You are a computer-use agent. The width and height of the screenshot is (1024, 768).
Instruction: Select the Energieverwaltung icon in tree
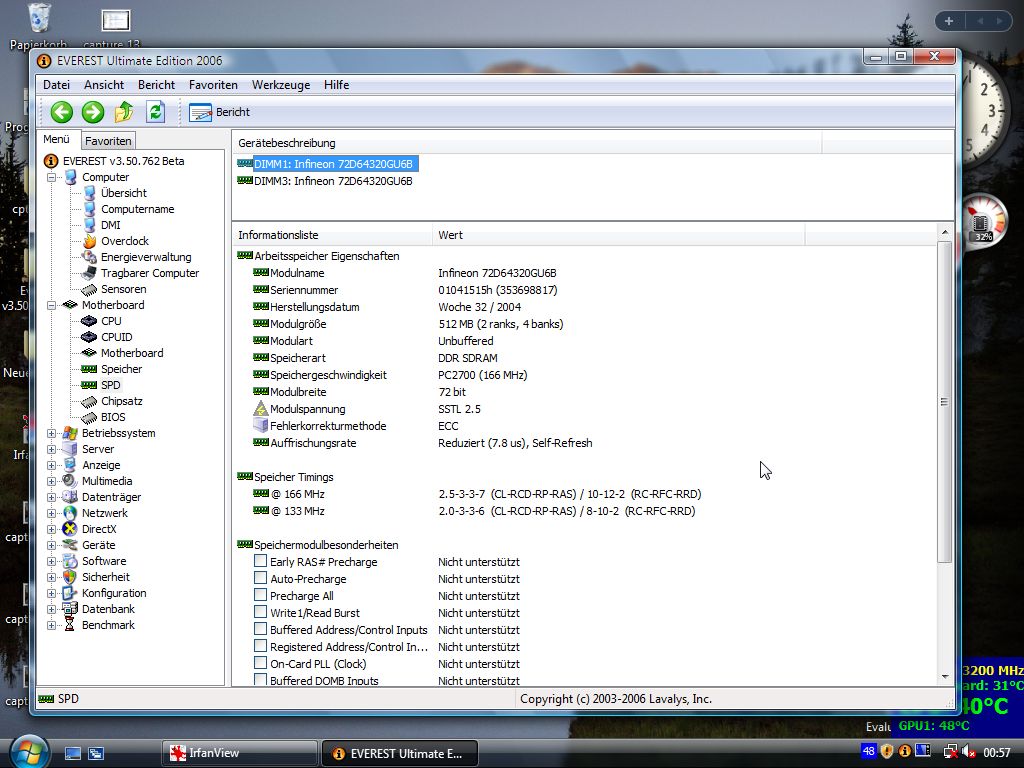click(x=89, y=257)
